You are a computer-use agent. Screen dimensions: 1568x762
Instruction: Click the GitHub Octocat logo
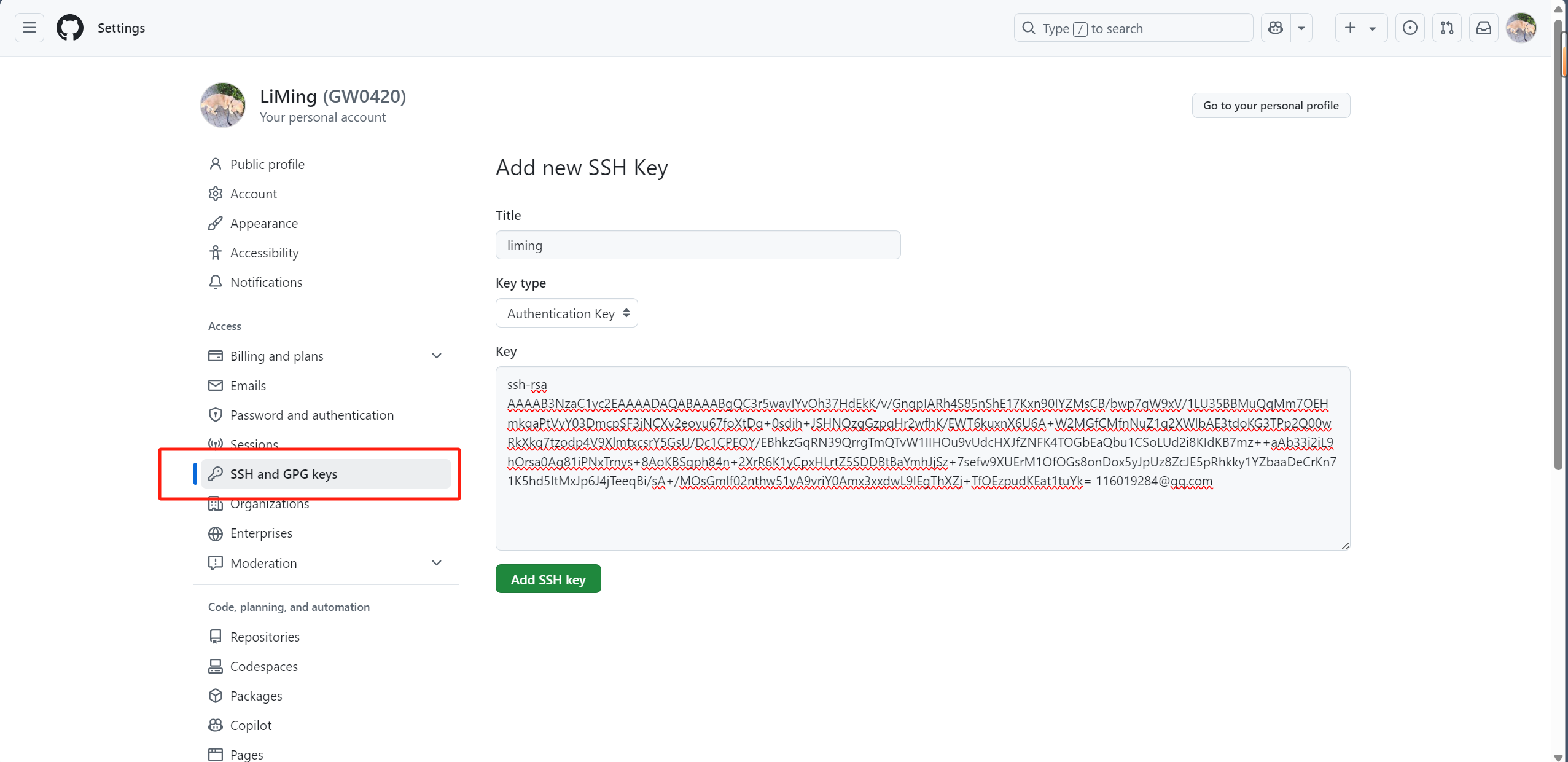coord(70,28)
